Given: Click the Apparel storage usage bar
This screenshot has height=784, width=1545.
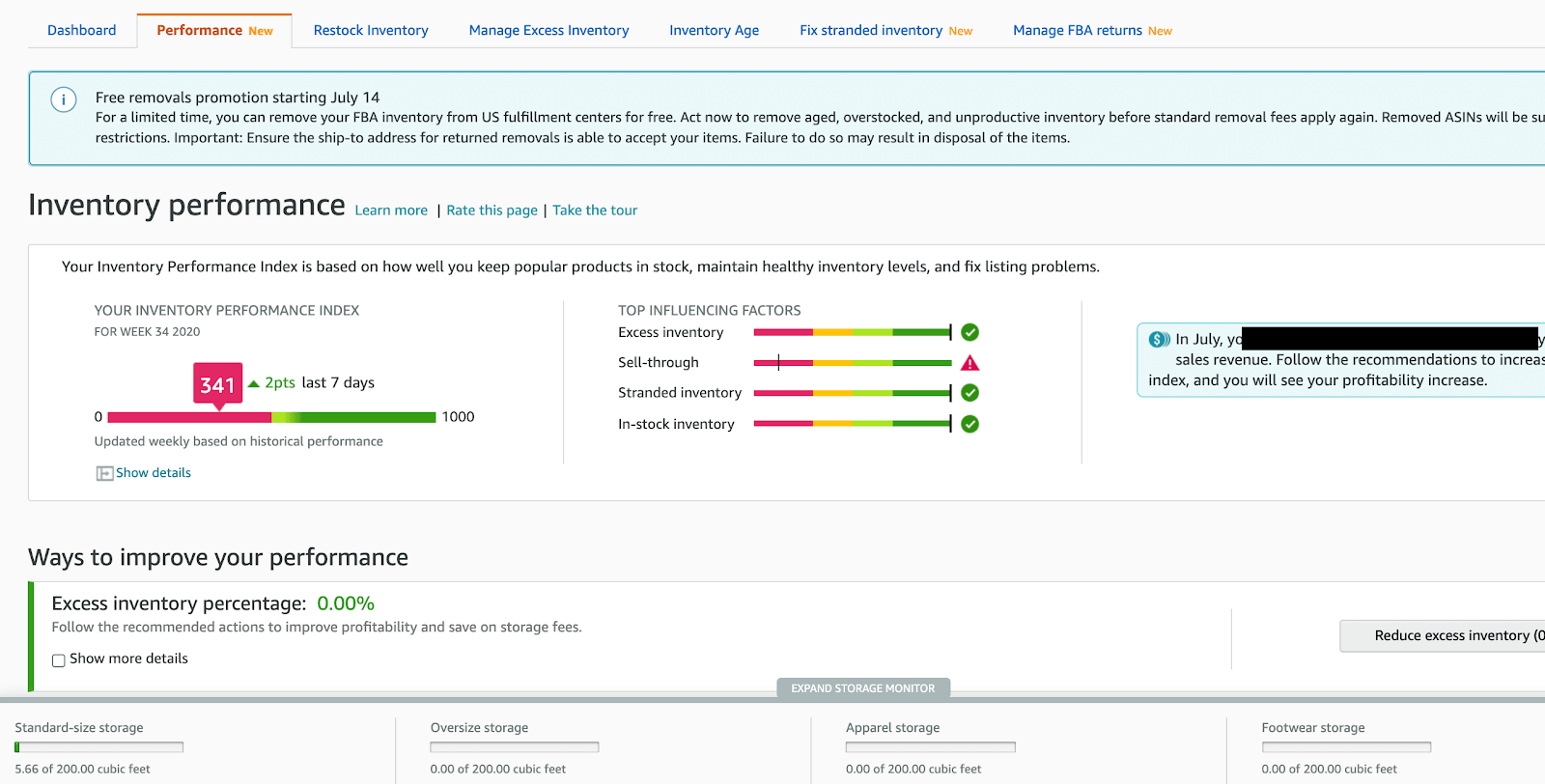Looking at the screenshot, I should coord(931,747).
